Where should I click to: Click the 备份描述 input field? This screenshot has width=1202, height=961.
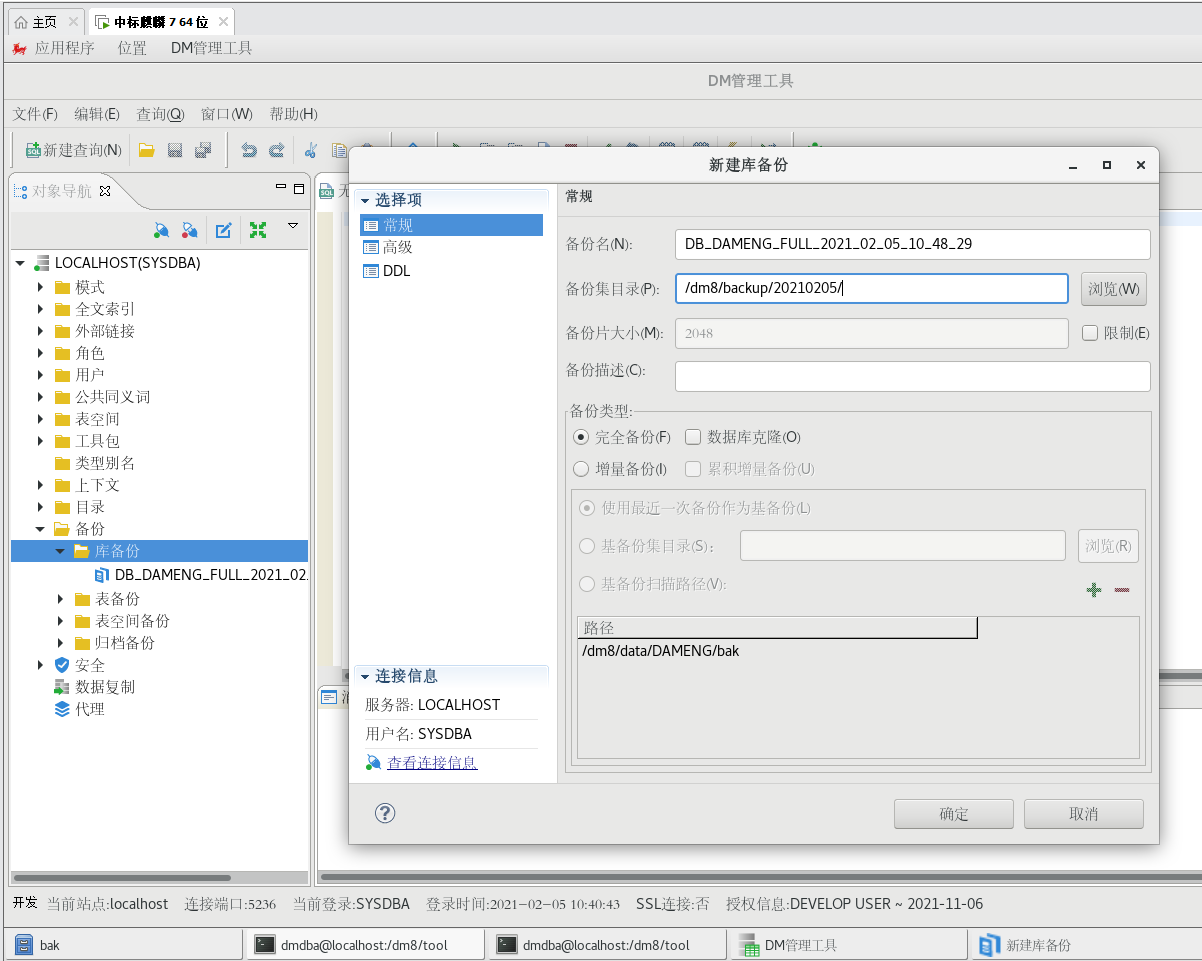coord(913,376)
